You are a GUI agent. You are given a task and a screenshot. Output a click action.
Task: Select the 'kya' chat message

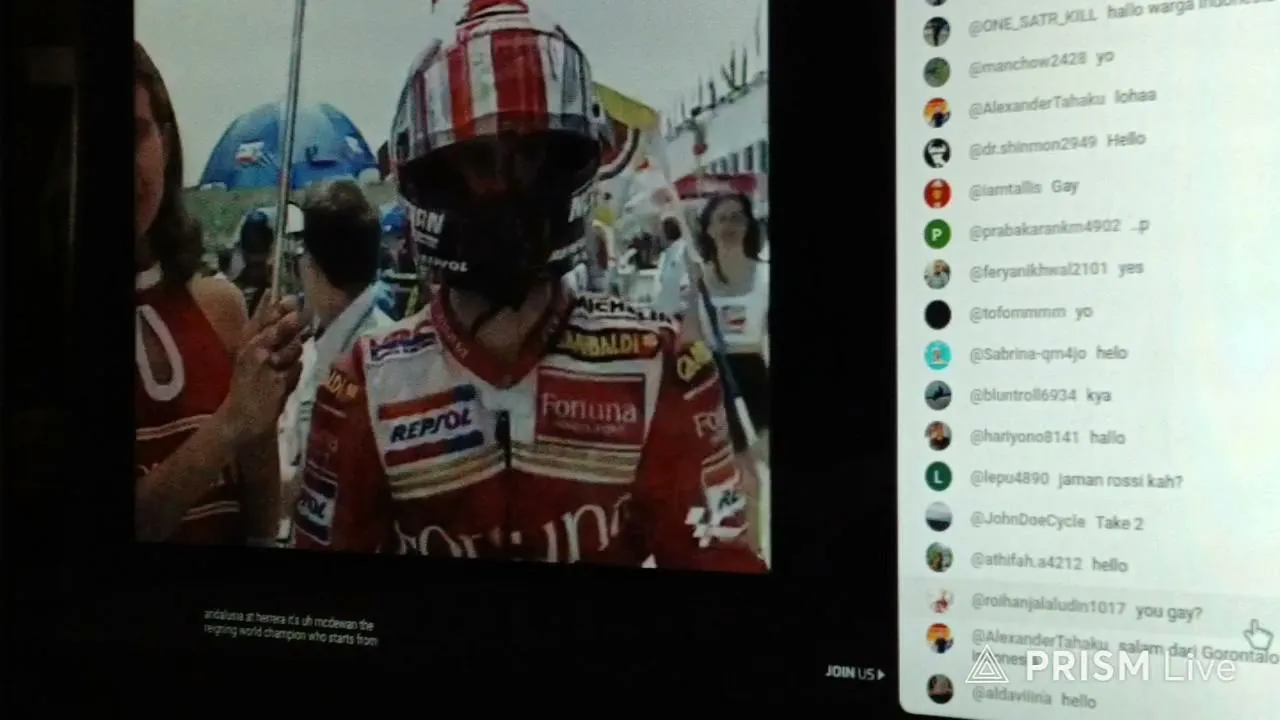click(1098, 395)
